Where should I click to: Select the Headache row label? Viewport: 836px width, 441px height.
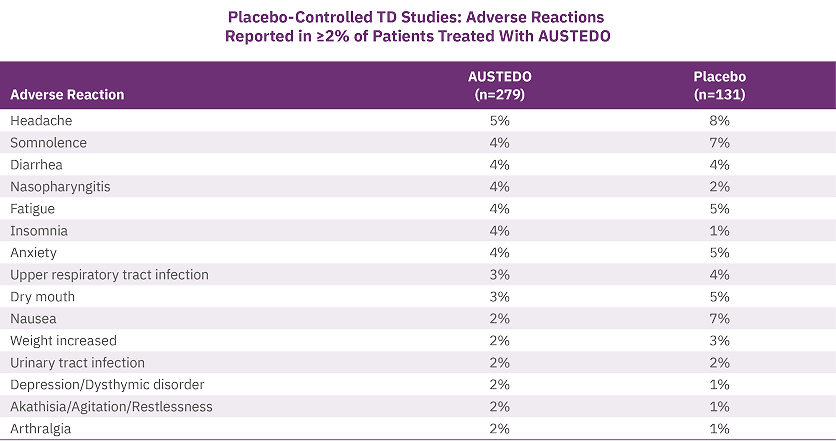[41, 121]
